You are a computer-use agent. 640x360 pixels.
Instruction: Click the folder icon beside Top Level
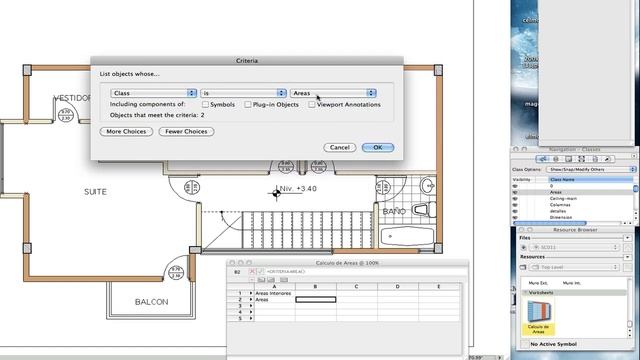[x=523, y=267]
